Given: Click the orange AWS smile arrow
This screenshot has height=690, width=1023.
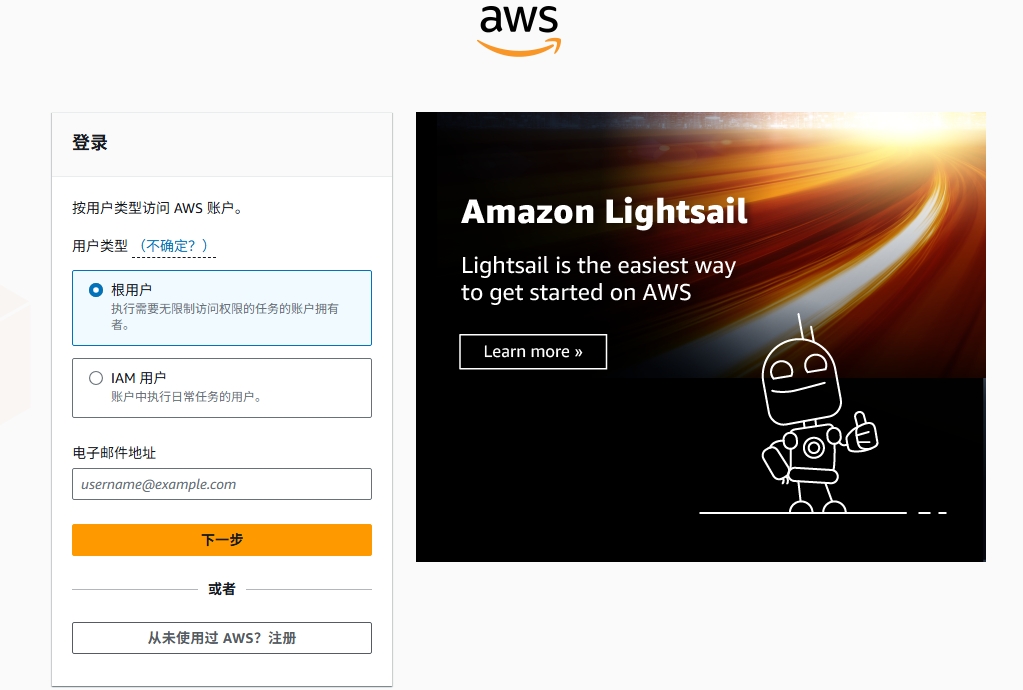Looking at the screenshot, I should point(519,48).
